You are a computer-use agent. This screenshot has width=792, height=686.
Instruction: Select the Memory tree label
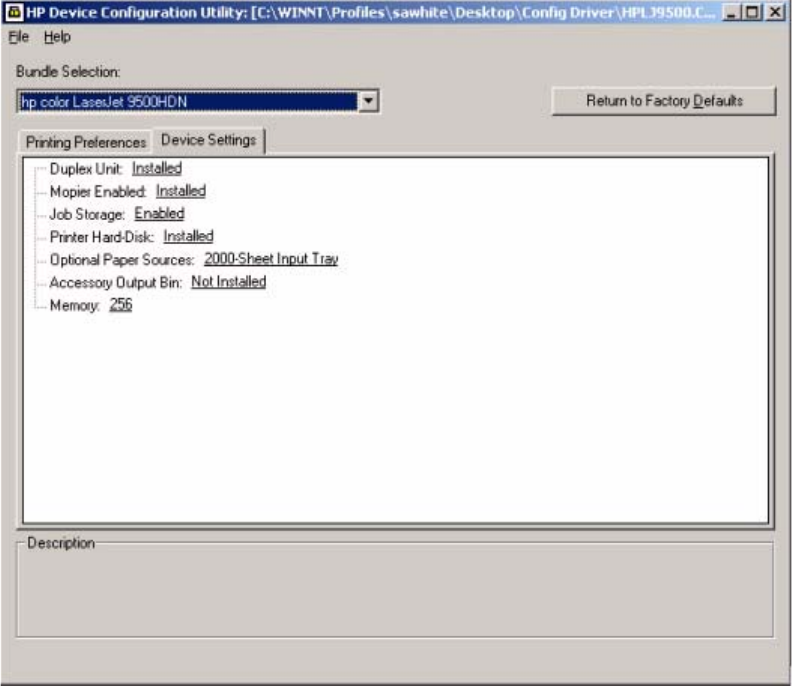point(74,305)
